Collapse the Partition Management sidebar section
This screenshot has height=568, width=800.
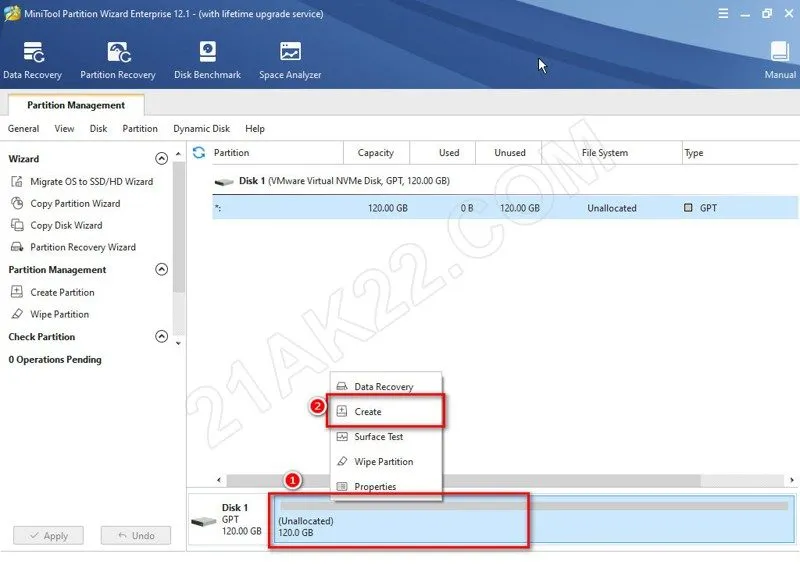click(x=161, y=269)
